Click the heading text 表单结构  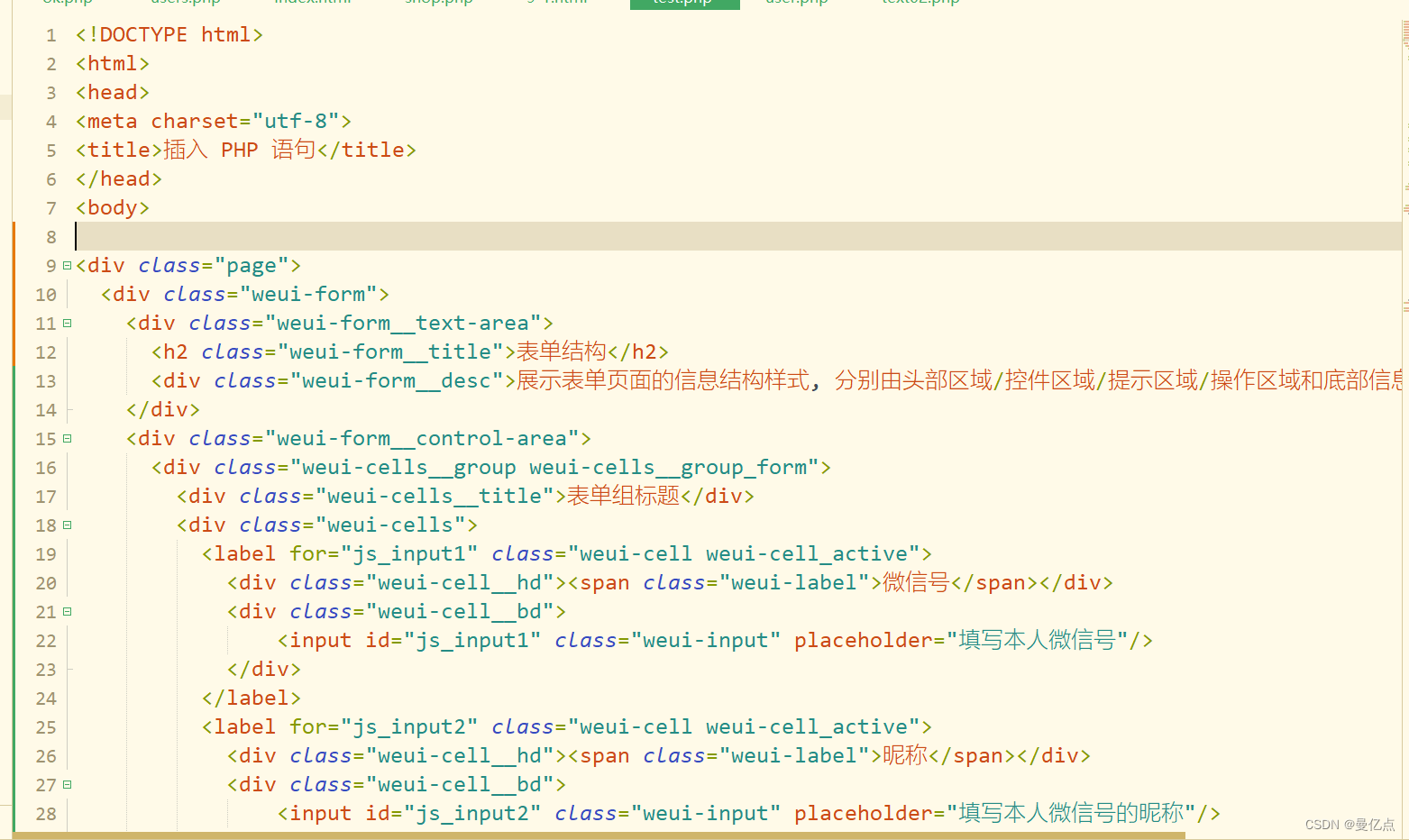pyautogui.click(x=561, y=352)
